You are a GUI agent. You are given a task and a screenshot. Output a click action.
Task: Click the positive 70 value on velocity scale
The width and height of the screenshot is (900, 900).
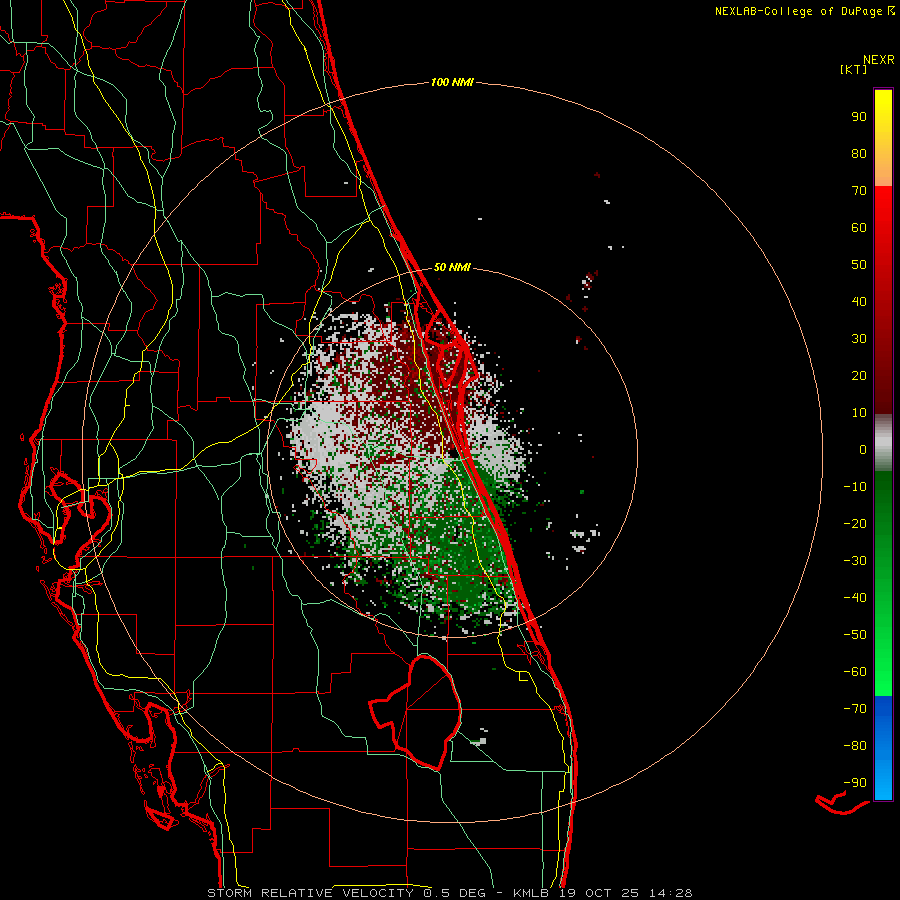859,191
